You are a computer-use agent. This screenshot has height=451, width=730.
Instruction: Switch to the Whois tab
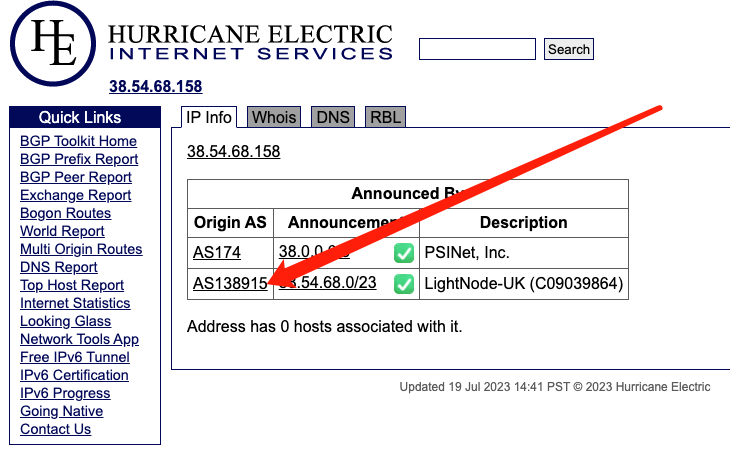tap(274, 117)
